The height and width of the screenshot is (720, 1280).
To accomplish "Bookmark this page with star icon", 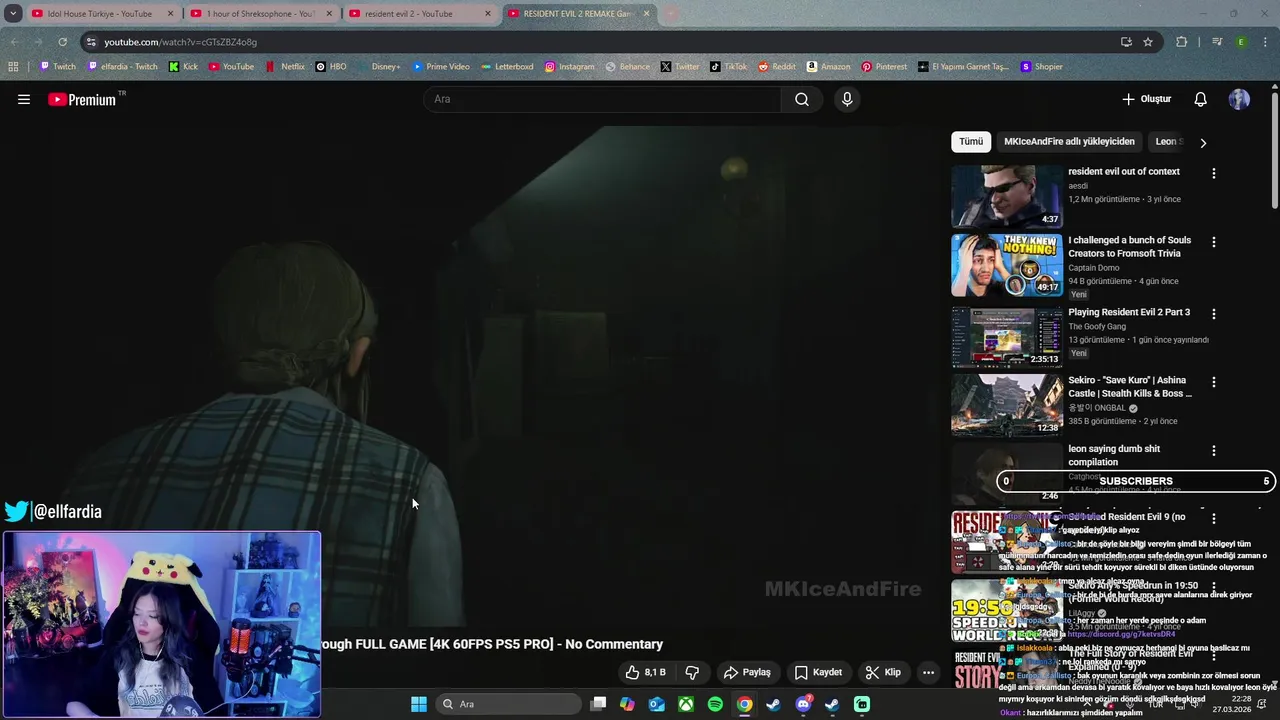I will point(1148,42).
